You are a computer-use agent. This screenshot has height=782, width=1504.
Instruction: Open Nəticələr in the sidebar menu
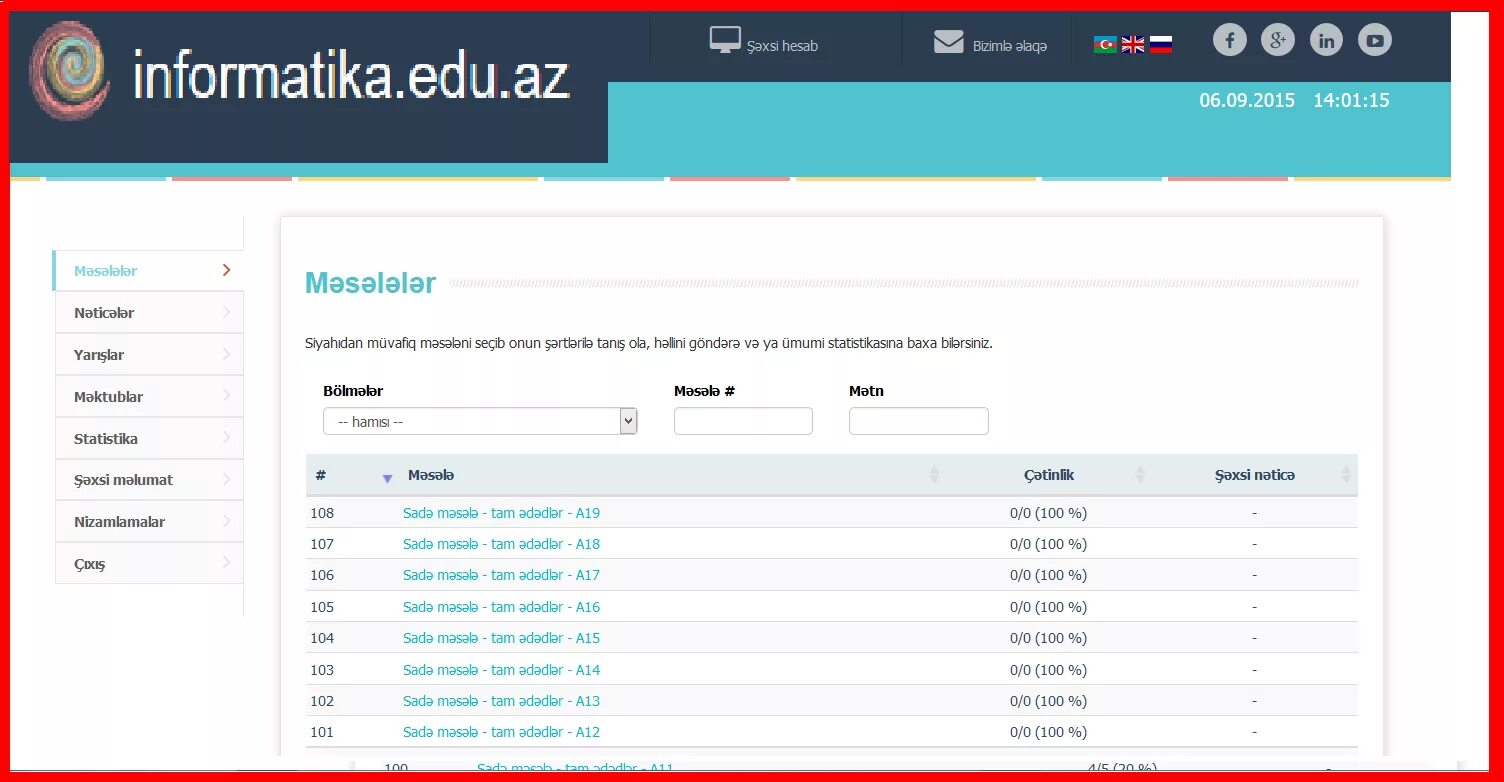pos(149,313)
